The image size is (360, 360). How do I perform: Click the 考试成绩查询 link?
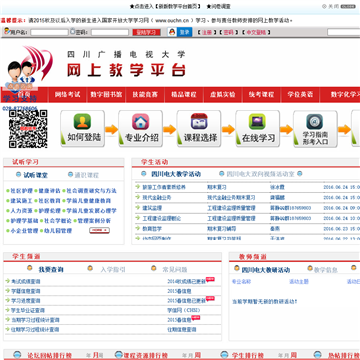(x=26, y=281)
